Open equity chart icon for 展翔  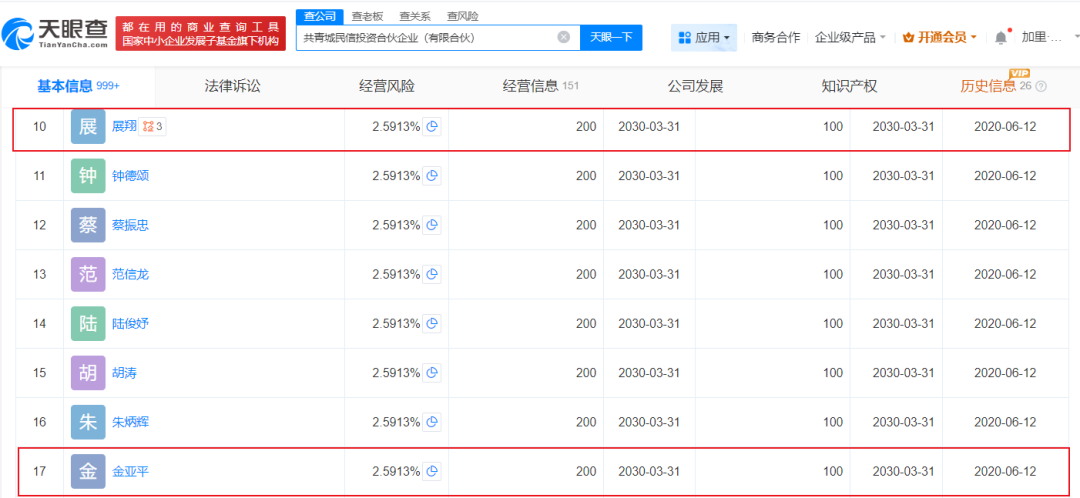432,127
